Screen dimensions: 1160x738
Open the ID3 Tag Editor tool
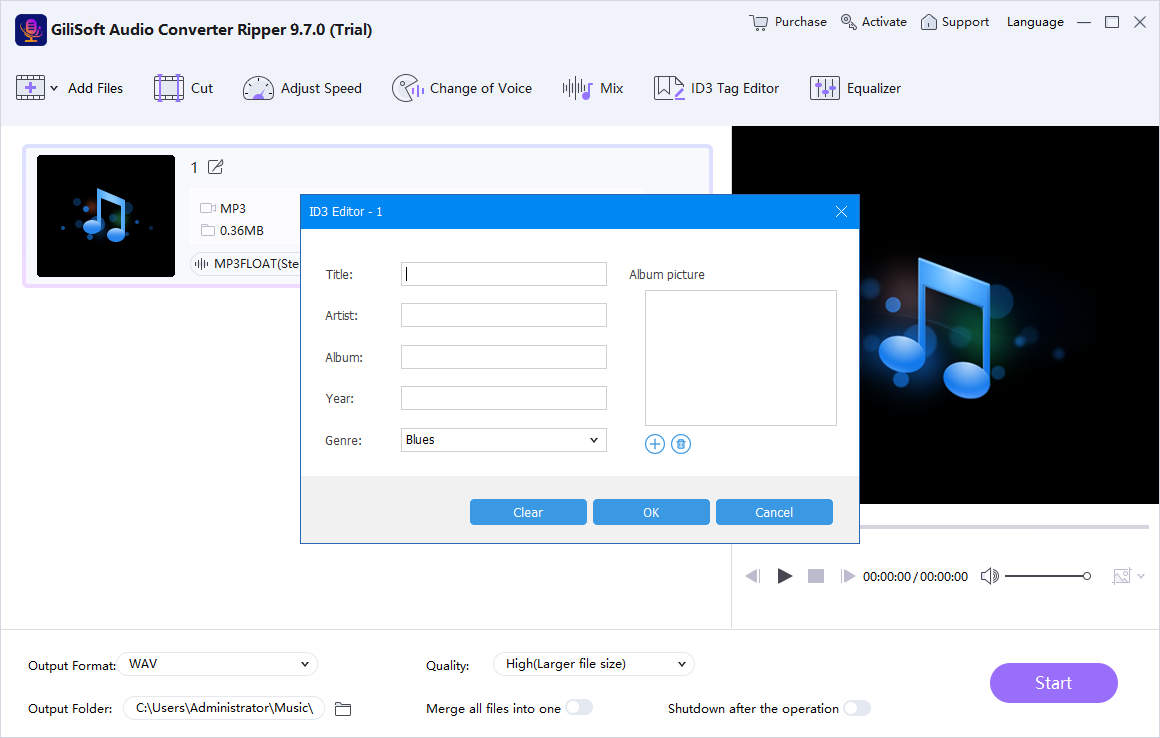click(x=716, y=88)
